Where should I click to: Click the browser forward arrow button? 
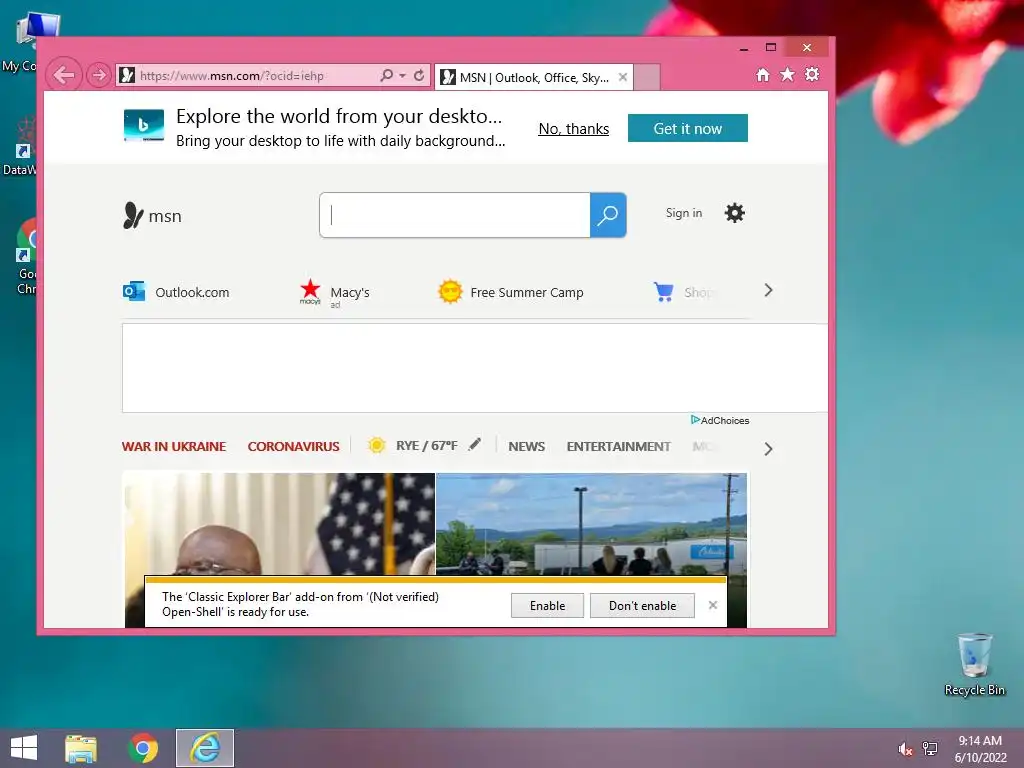[99, 75]
